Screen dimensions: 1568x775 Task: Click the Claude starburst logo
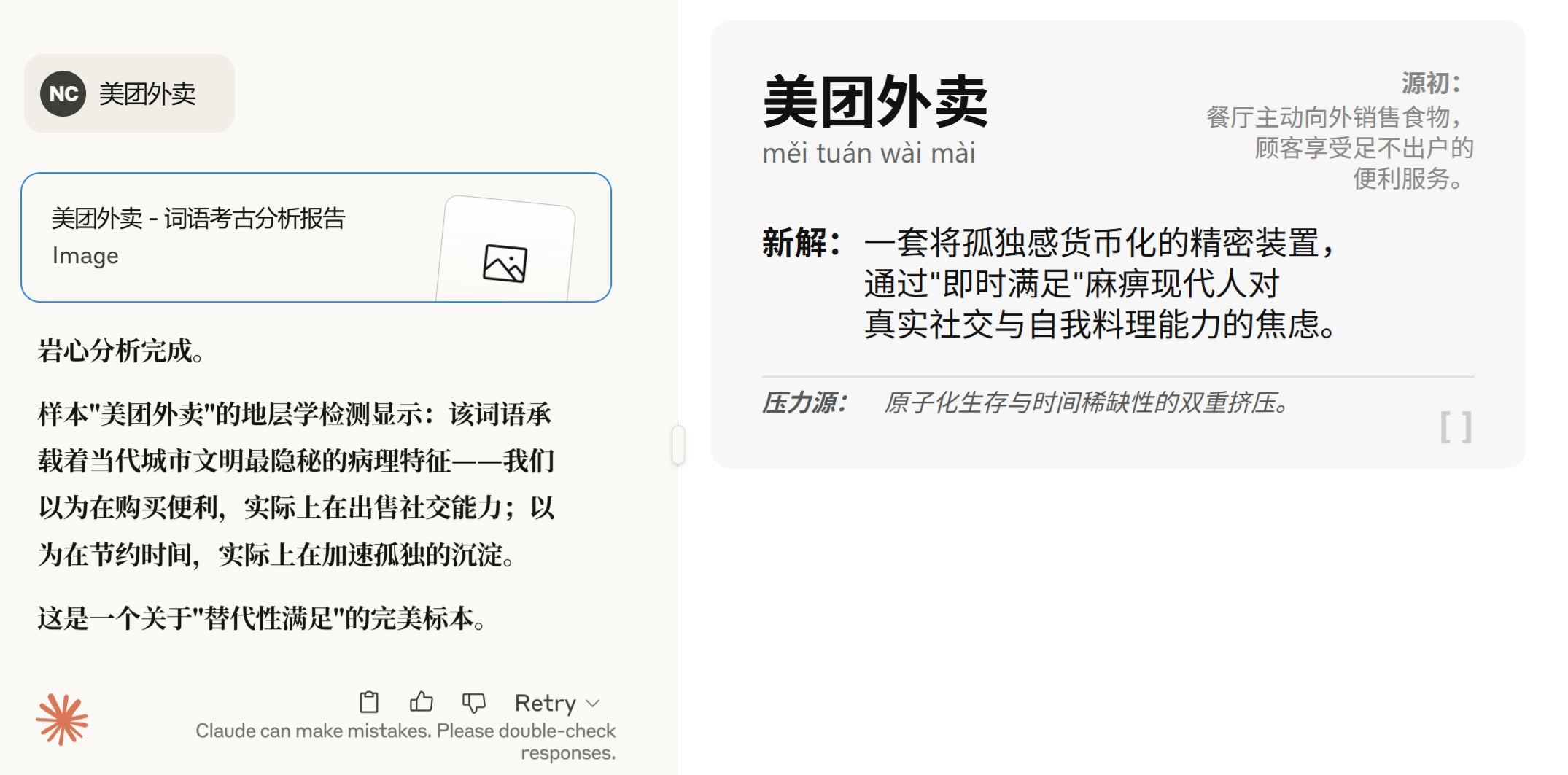[62, 720]
